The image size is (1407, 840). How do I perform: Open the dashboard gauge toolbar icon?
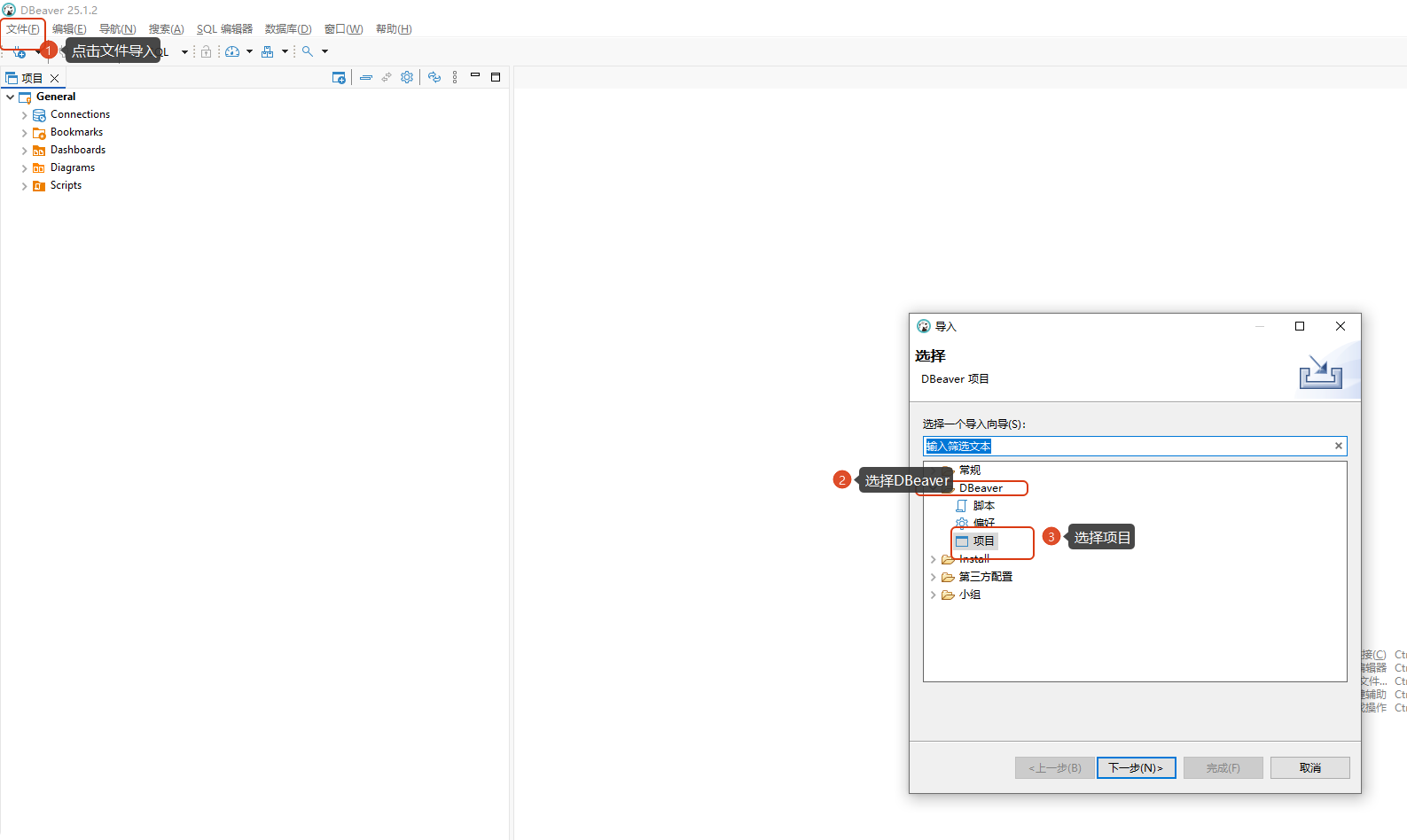232,51
